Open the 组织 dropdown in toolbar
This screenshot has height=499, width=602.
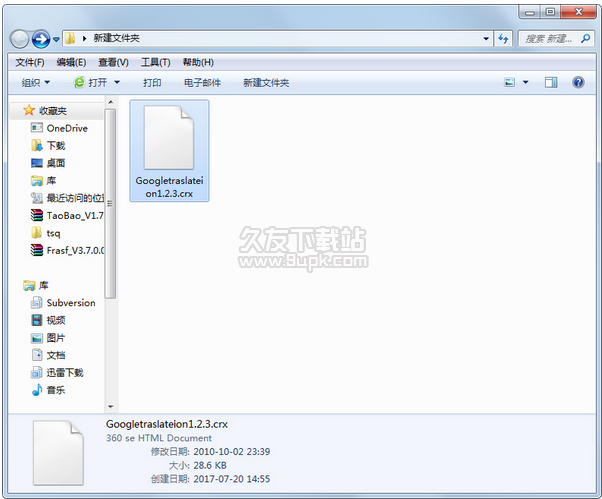coord(36,83)
